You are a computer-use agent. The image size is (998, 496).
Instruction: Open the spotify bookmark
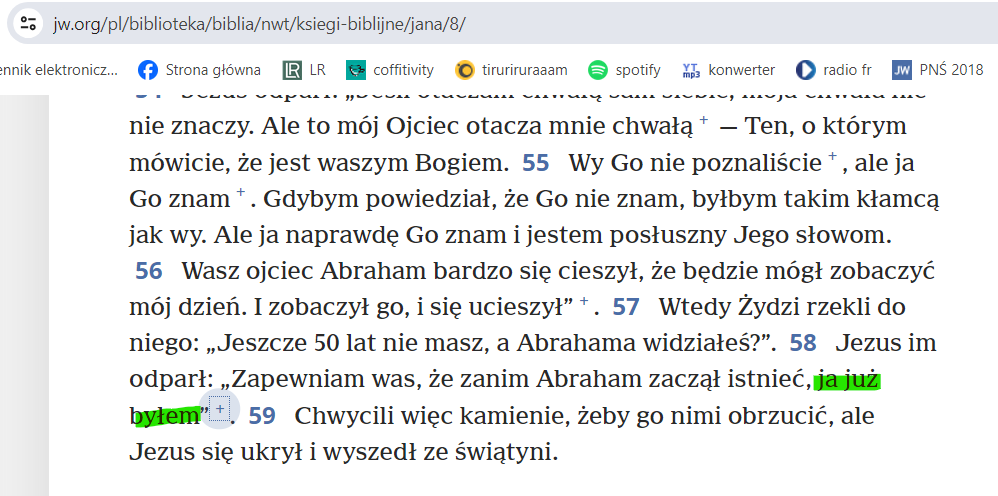625,70
